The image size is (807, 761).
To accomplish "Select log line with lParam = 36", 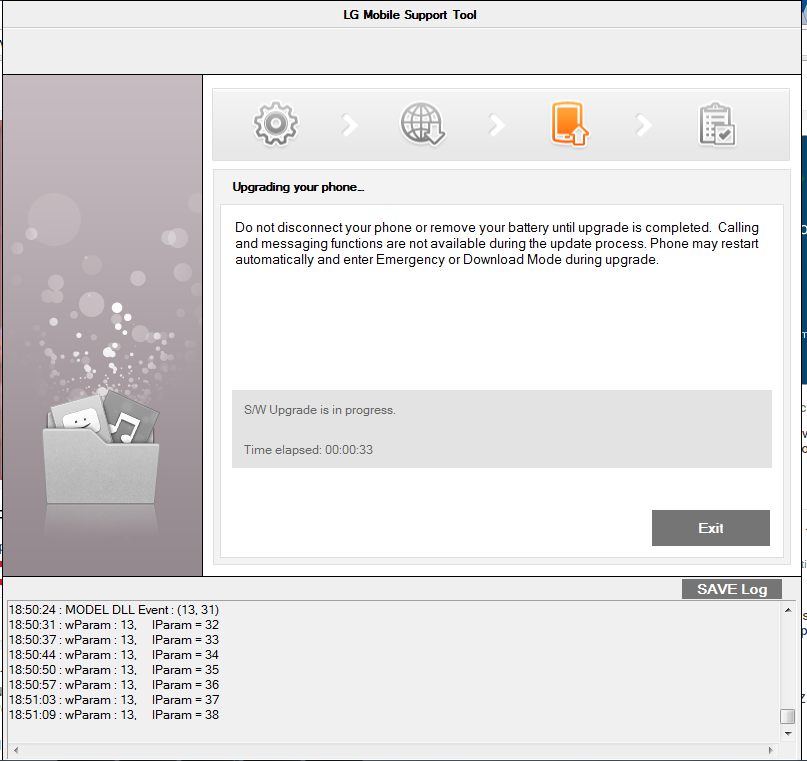I will click(x=114, y=685).
